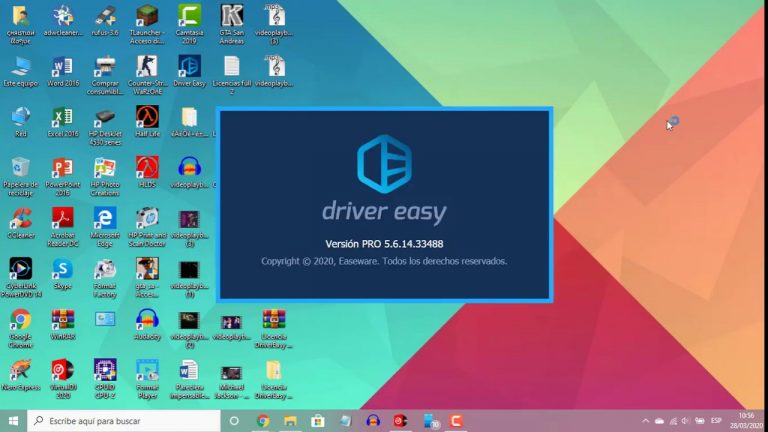Select the videoplayb... (5) audio file
The width and height of the screenshot is (768, 432).
coord(274,24)
